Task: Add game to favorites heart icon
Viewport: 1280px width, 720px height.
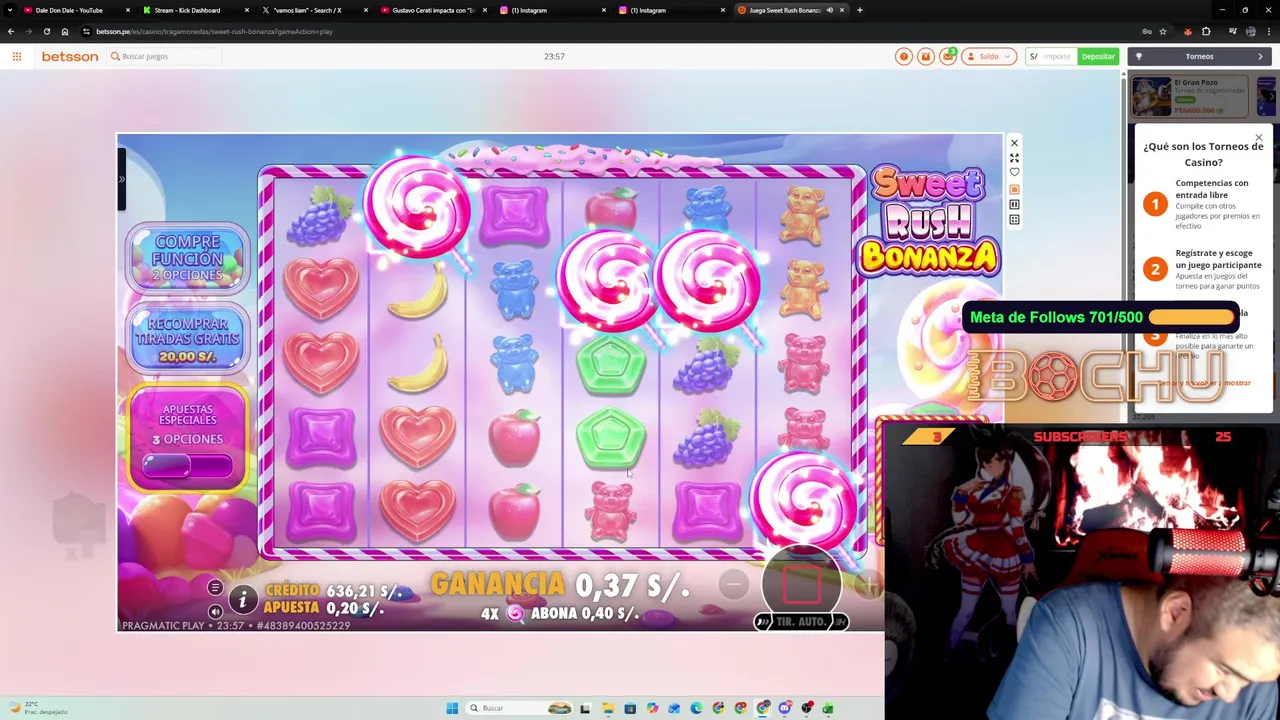Action: [1014, 173]
